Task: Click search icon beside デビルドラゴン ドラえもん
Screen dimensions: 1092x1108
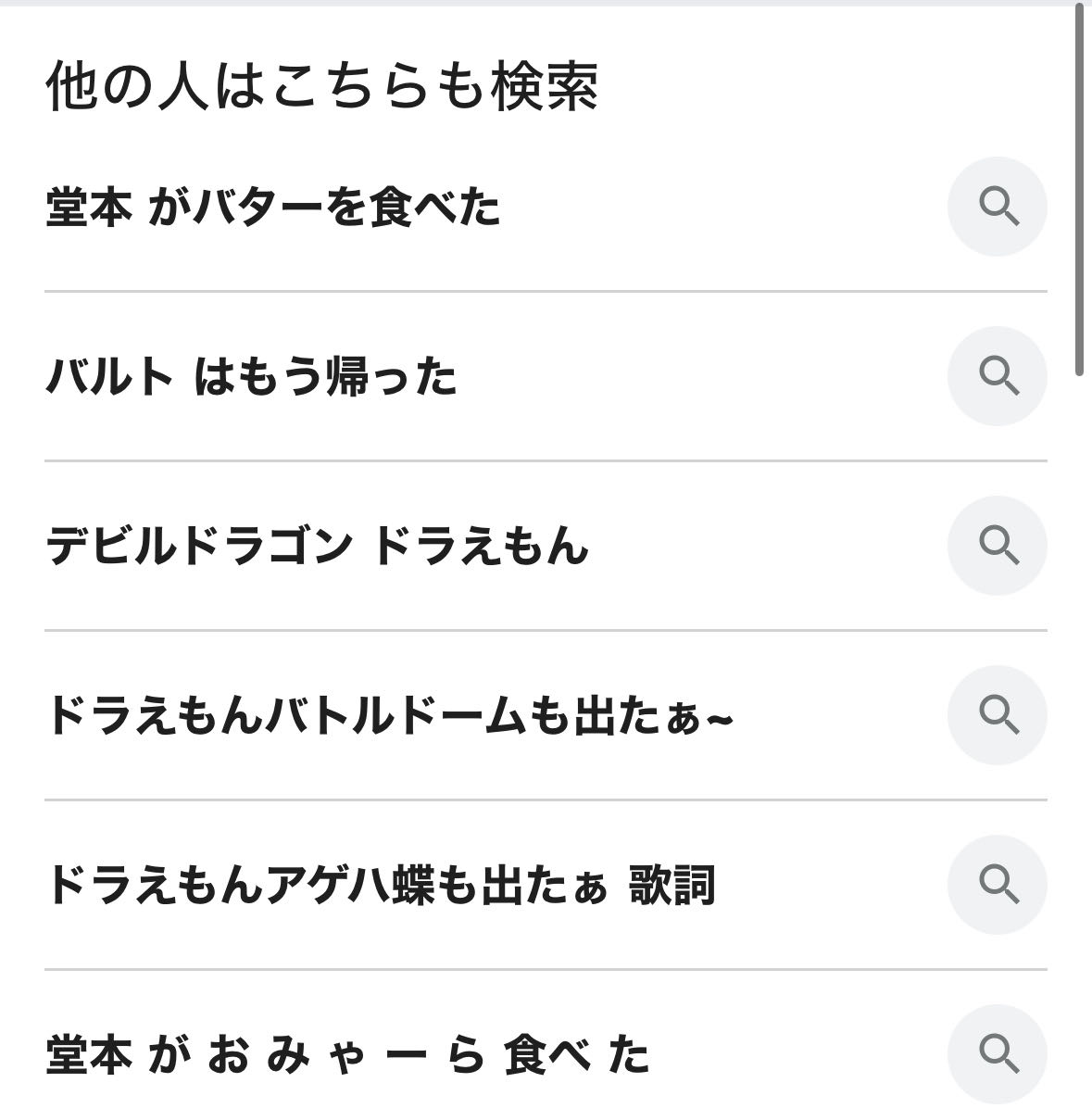Action: point(997,546)
